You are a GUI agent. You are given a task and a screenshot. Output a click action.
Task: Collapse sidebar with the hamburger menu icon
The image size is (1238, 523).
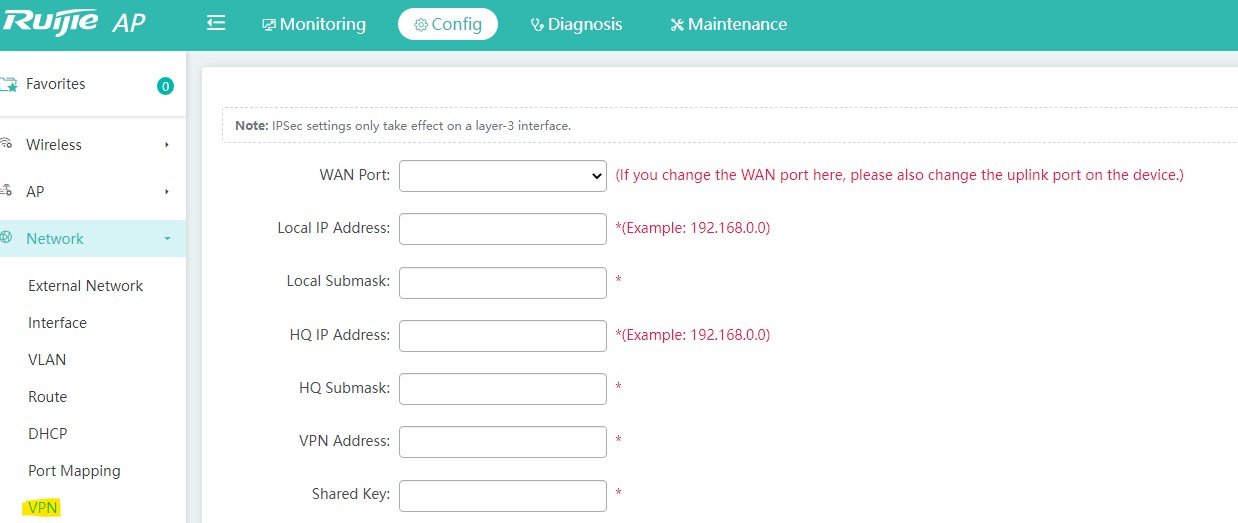tap(216, 23)
